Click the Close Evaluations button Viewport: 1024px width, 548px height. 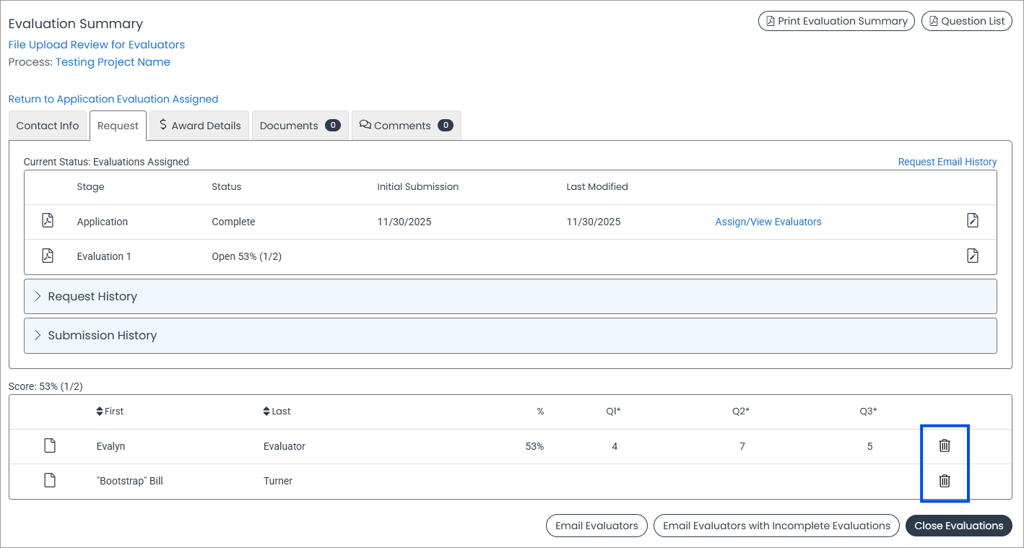coord(959,526)
